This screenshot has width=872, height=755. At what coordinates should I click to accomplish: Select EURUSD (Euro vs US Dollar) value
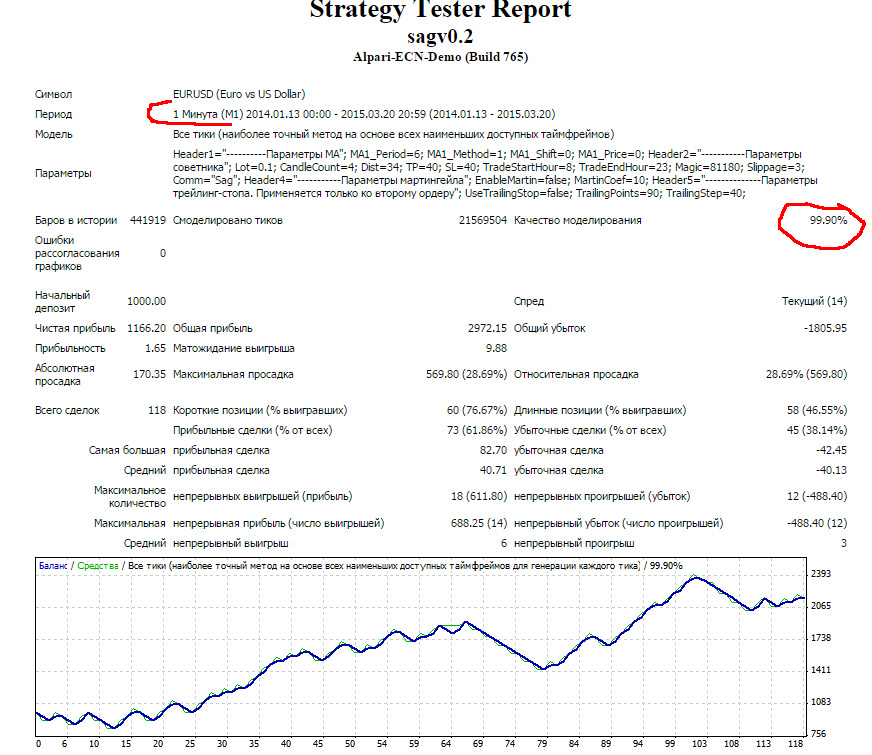[x=239, y=94]
